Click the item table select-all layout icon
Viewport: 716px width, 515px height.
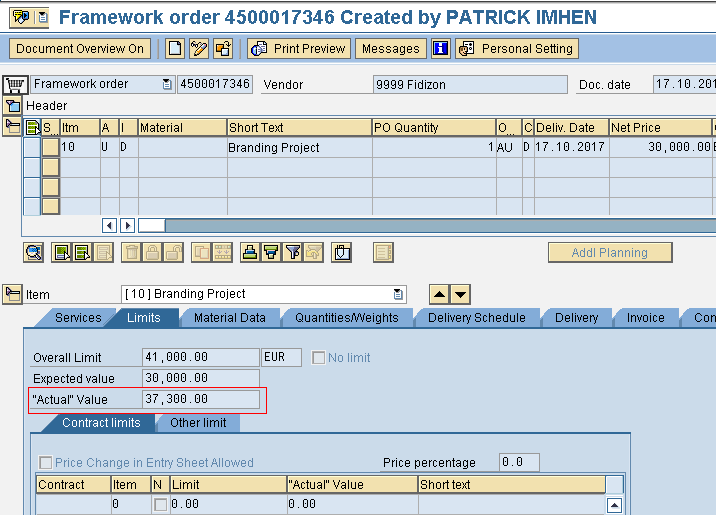pos(32,127)
